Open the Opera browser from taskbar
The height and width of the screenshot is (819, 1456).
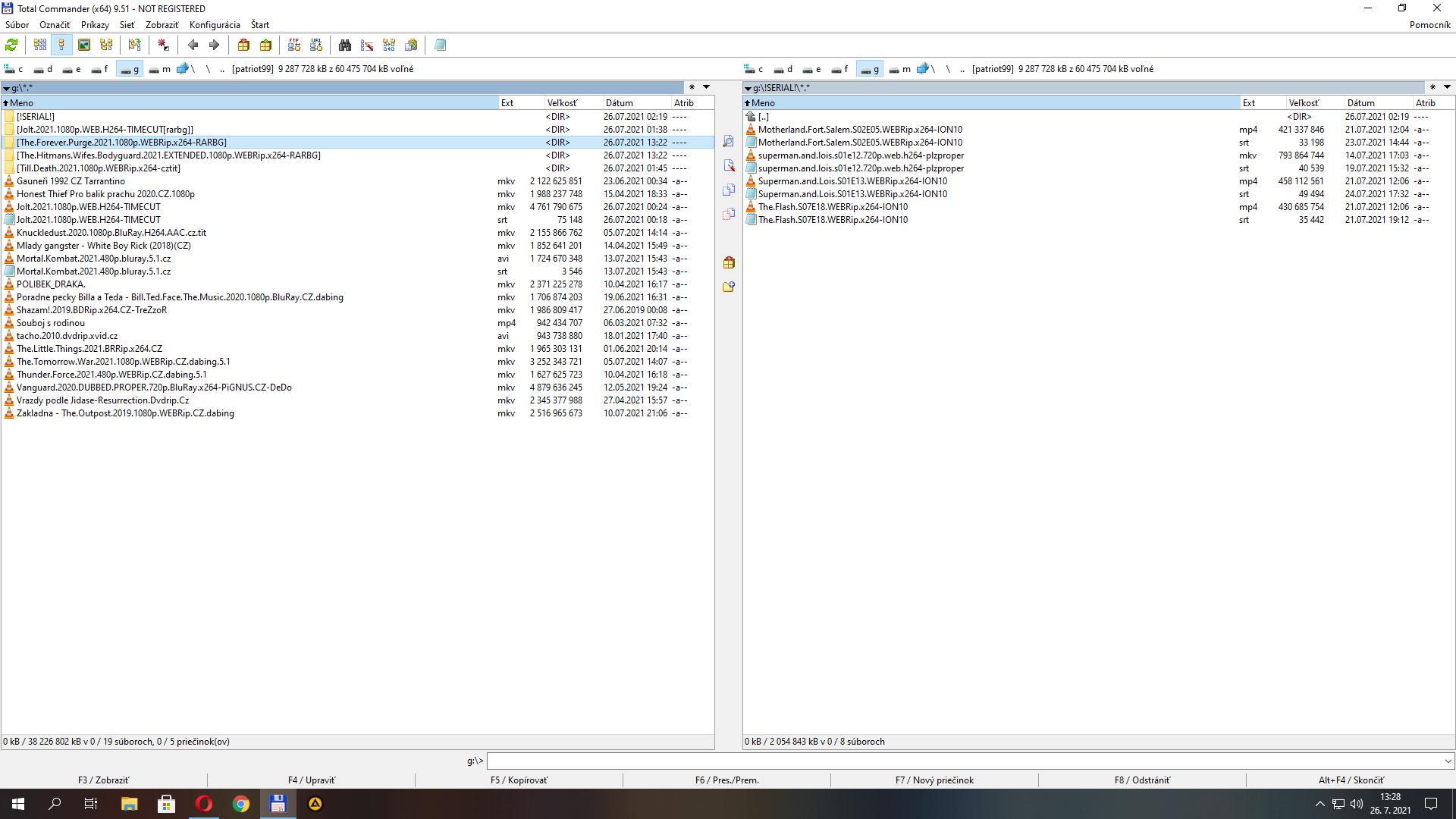[x=204, y=804]
